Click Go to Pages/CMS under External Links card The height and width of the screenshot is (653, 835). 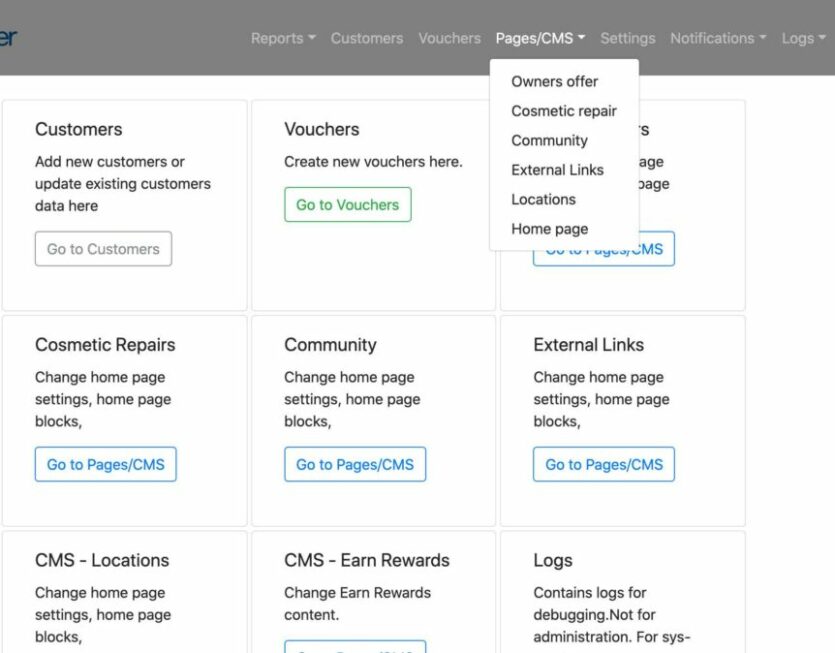604,464
